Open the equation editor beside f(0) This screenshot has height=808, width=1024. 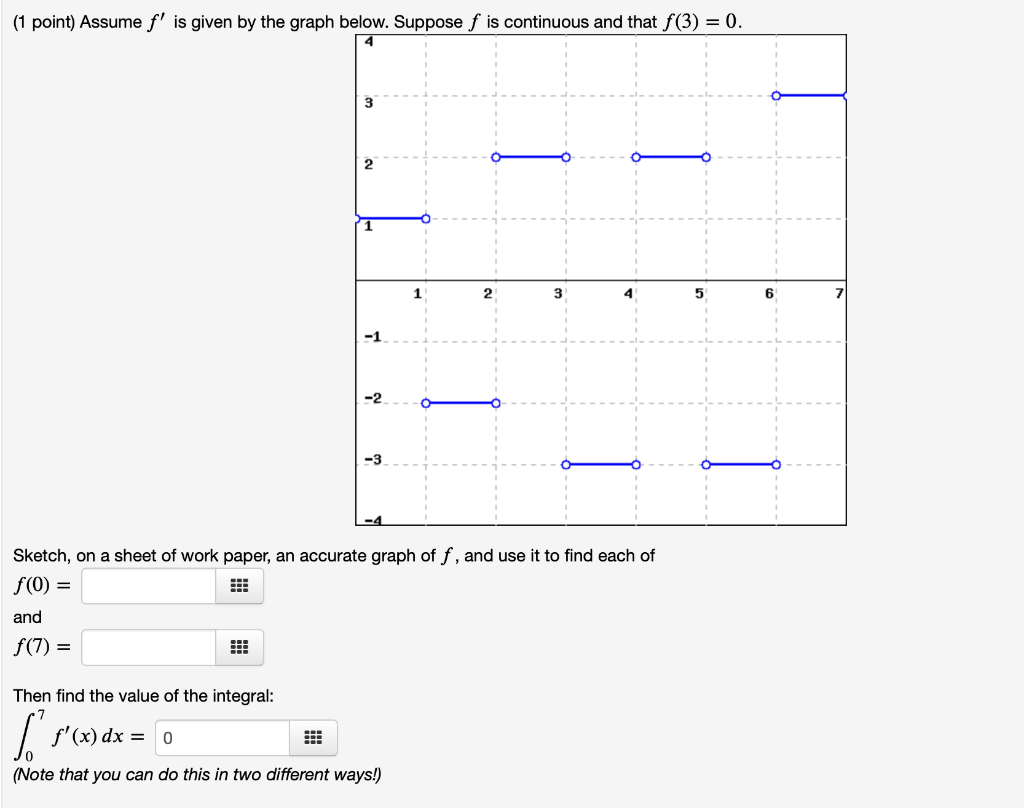pyautogui.click(x=237, y=586)
